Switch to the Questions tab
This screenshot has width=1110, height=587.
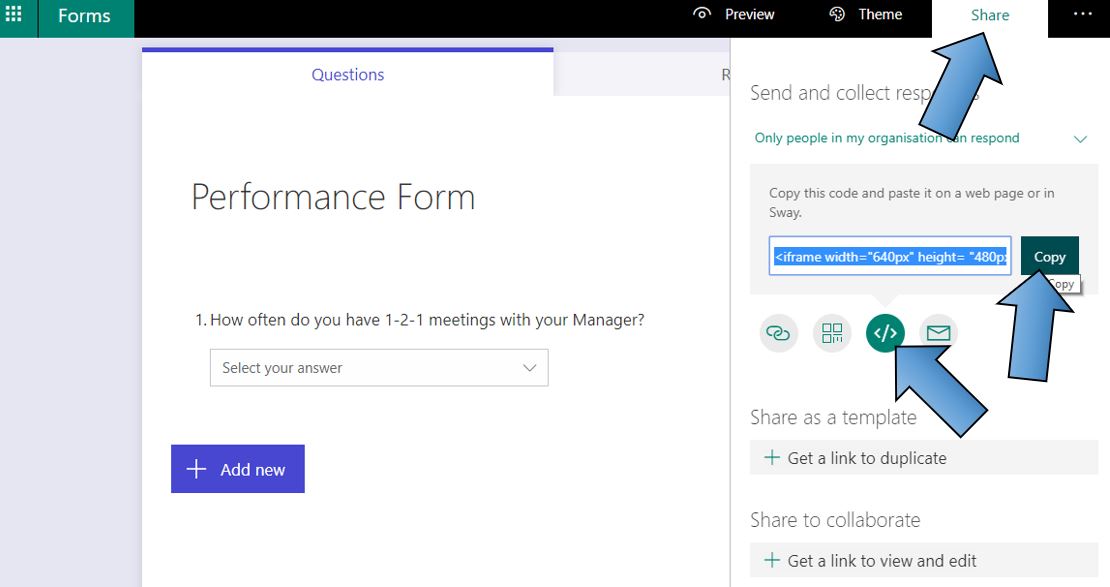pyautogui.click(x=347, y=74)
